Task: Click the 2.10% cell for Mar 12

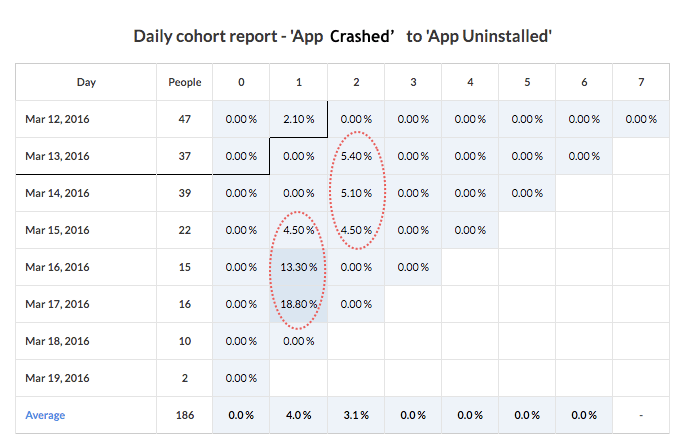Action: pyautogui.click(x=298, y=119)
